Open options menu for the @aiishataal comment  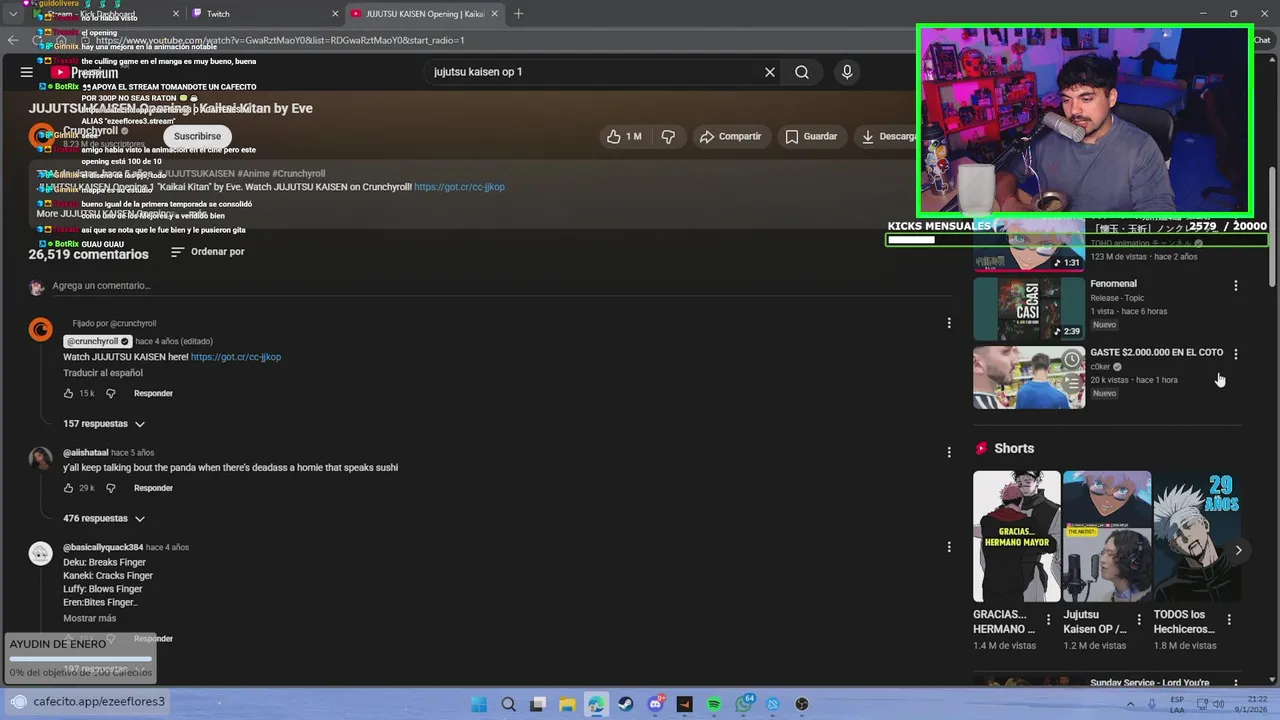tap(949, 452)
